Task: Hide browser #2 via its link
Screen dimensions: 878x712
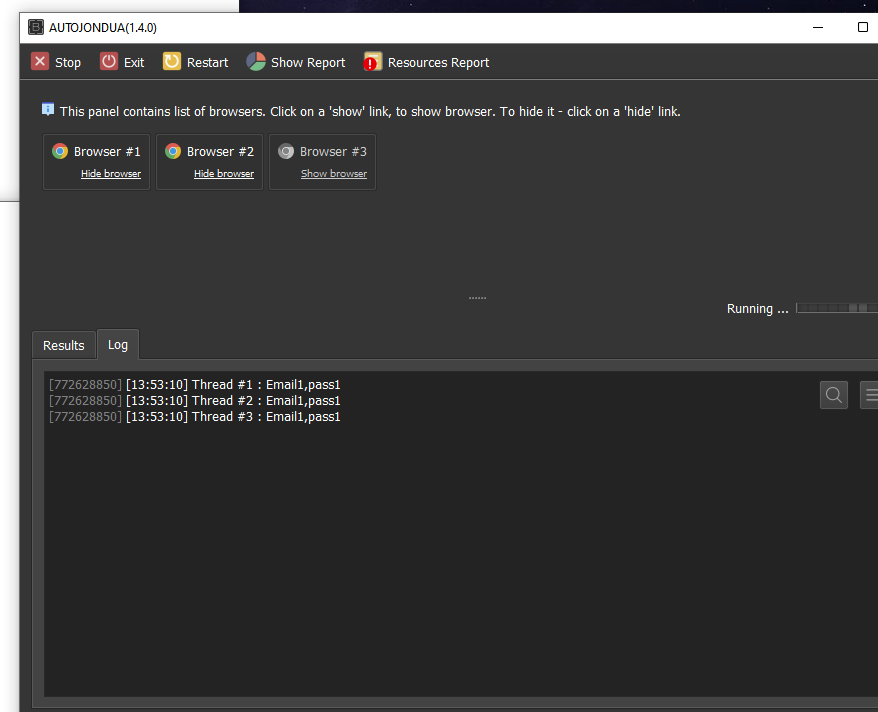Action: click(x=224, y=174)
